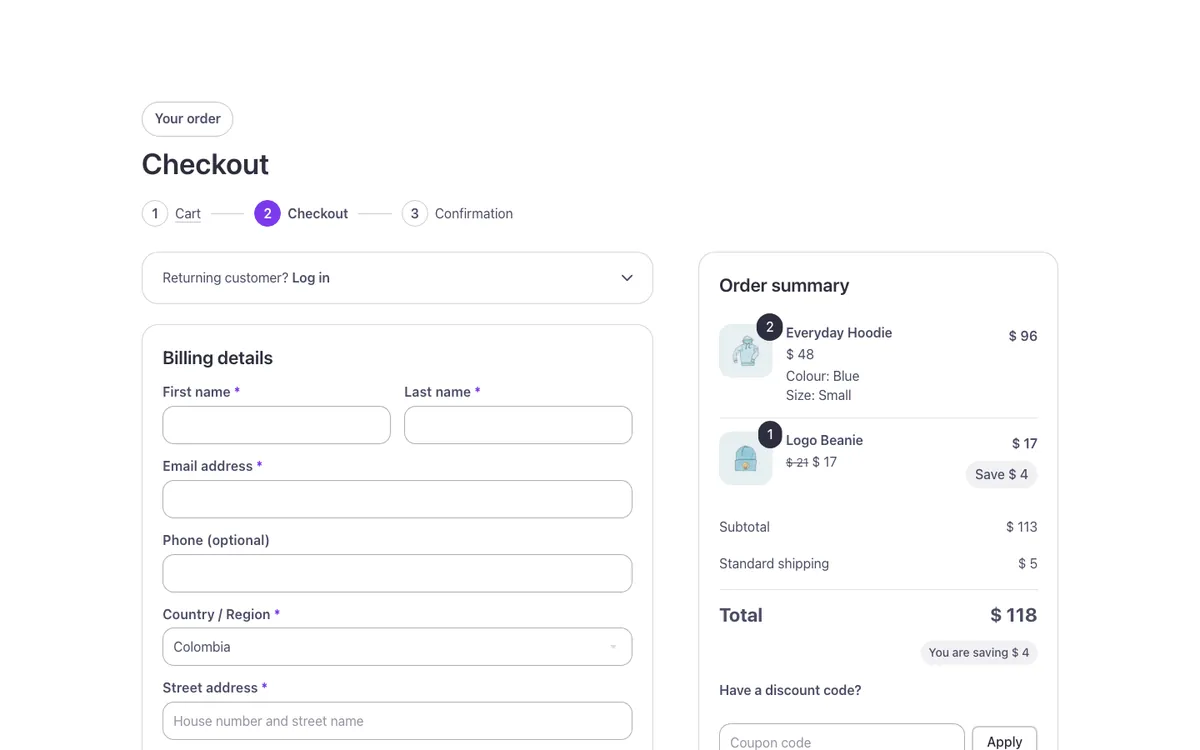1200x750 pixels.
Task: Click the hoodie quantity badge showing 2
Action: coord(769,327)
